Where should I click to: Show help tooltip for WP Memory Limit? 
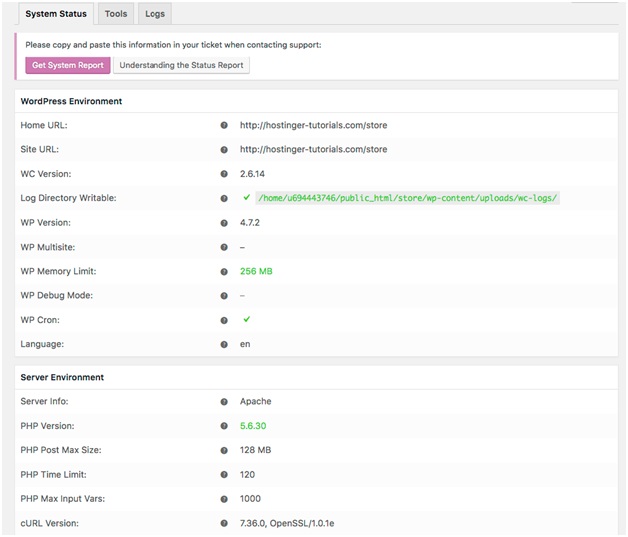pyautogui.click(x=224, y=272)
